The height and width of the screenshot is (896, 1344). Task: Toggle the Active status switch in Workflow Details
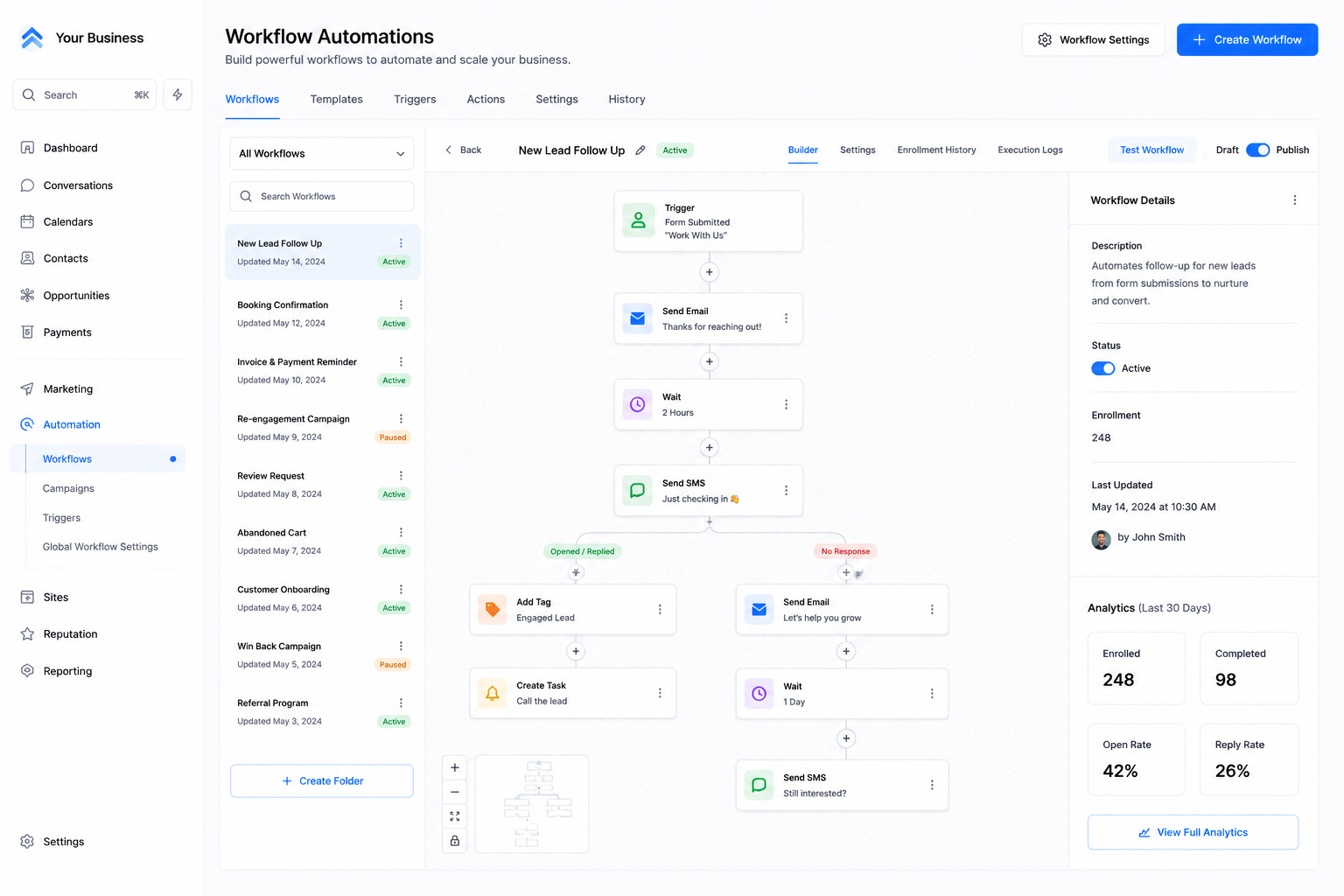click(x=1103, y=368)
